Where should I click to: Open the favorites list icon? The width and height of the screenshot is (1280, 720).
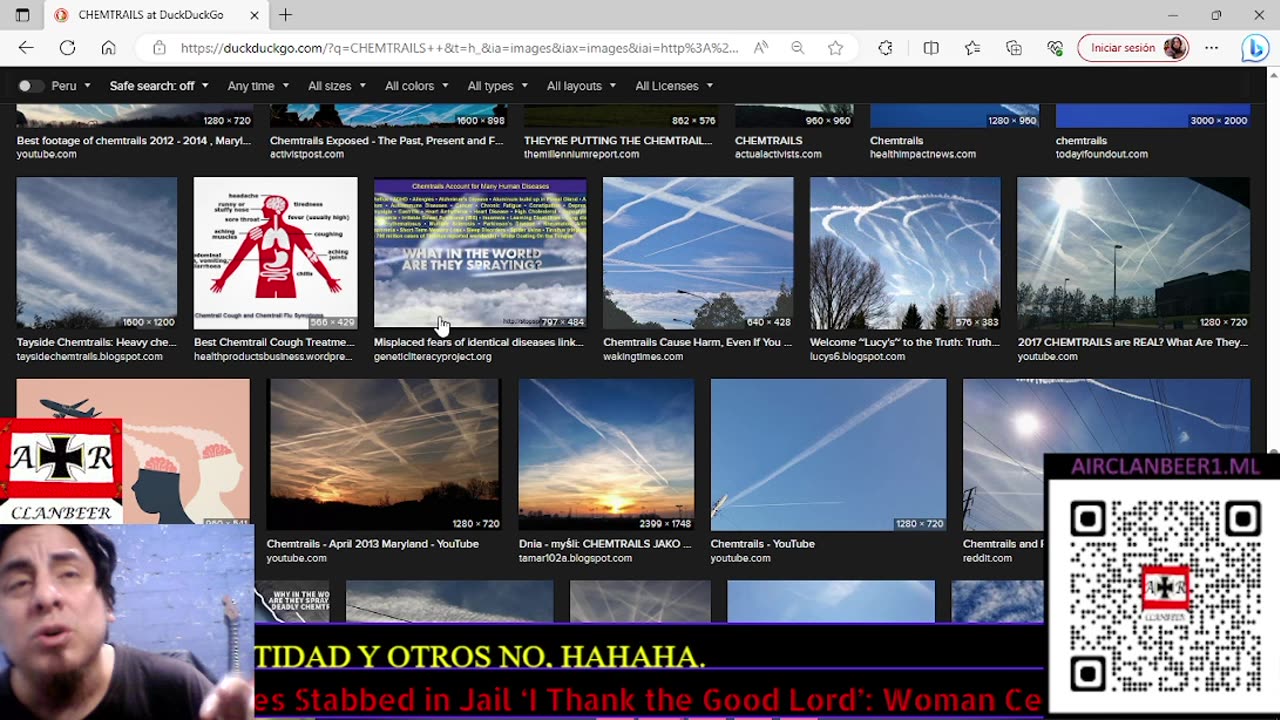point(972,48)
